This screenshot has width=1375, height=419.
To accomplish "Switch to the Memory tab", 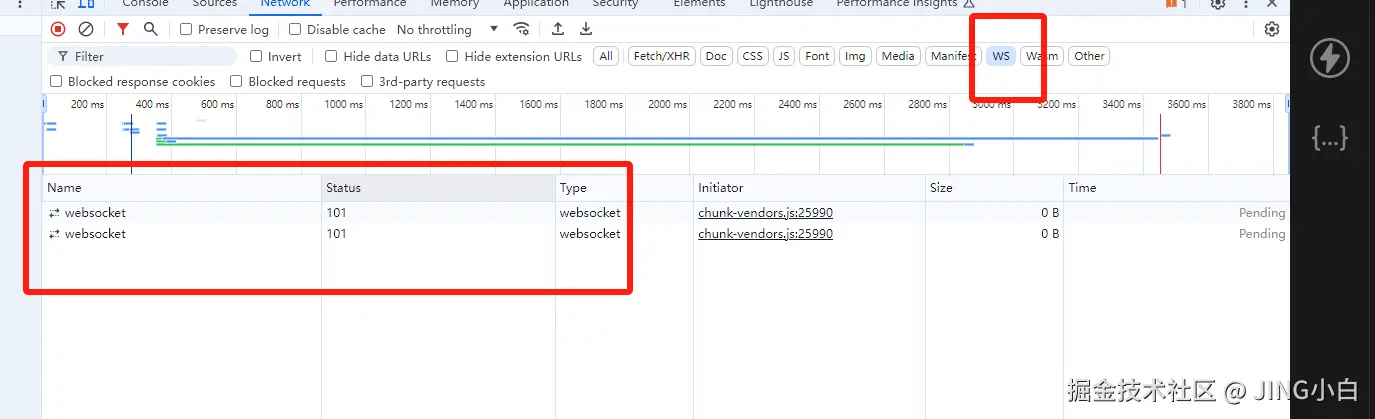I will click(455, 4).
